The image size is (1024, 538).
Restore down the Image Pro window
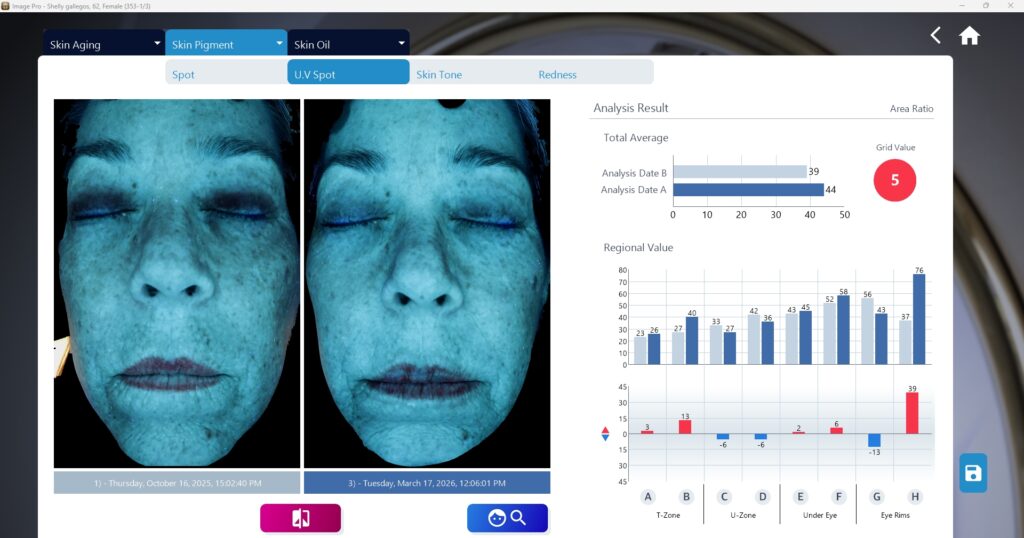coord(985,5)
